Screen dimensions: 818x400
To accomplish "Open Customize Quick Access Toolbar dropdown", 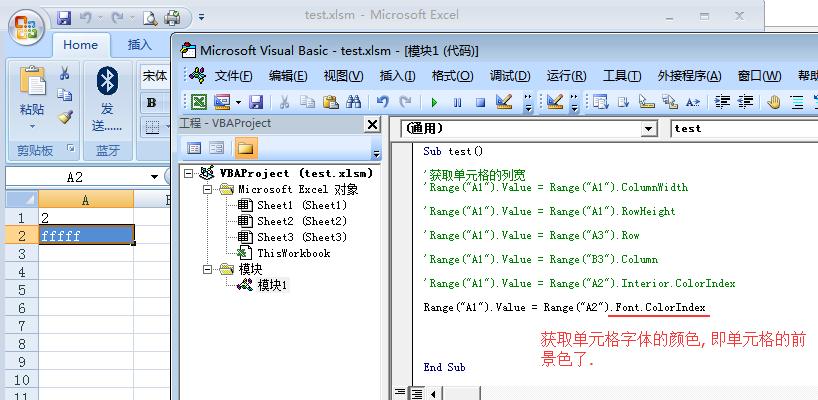I will click(x=202, y=18).
